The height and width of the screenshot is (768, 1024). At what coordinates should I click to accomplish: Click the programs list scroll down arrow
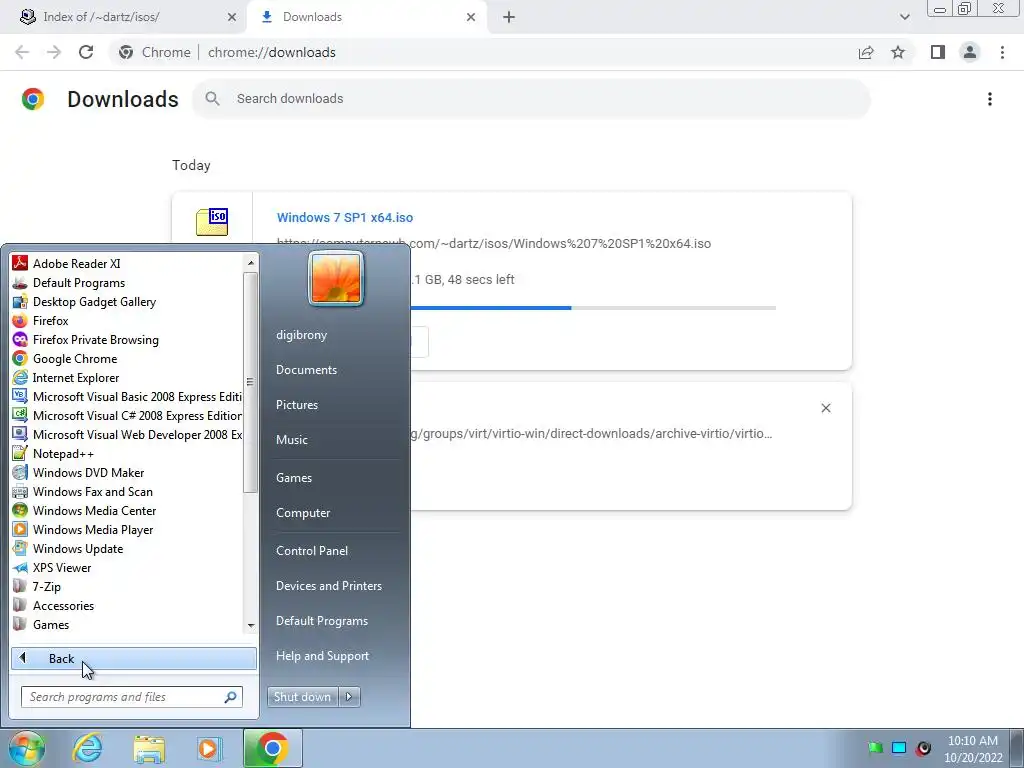click(251, 626)
